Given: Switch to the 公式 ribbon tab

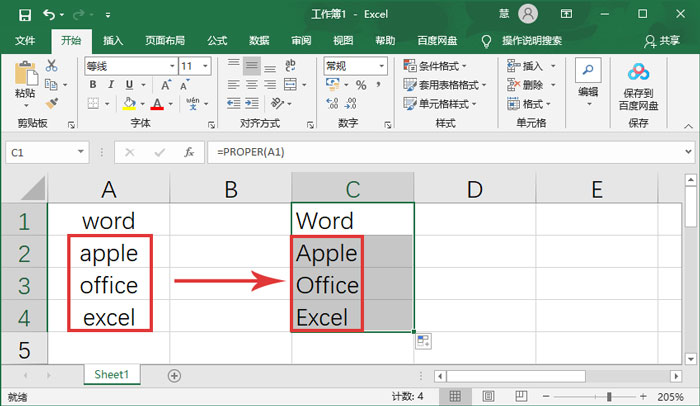Looking at the screenshot, I should [217, 41].
